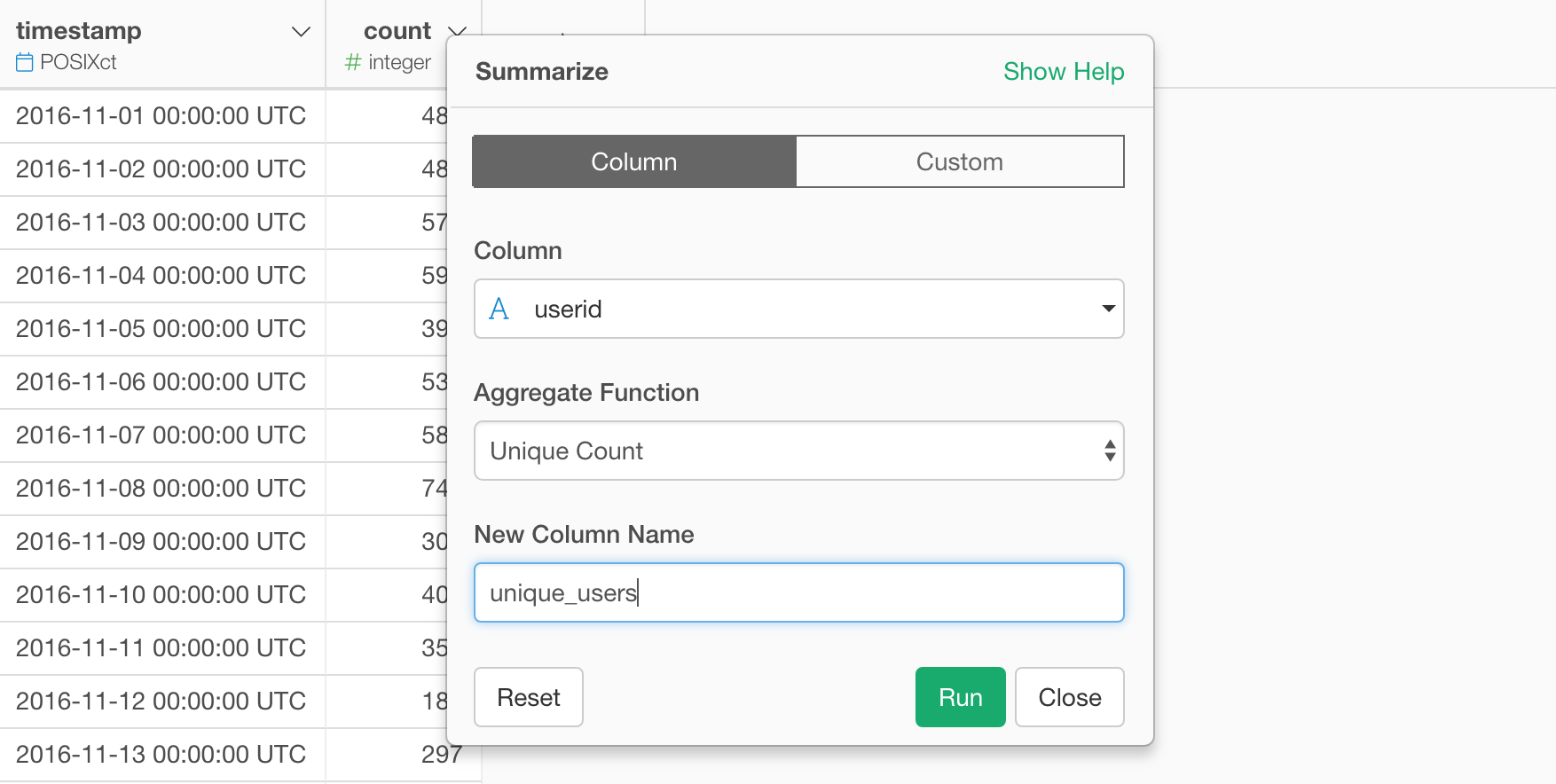Open the Column dropdown showing userid

[799, 309]
